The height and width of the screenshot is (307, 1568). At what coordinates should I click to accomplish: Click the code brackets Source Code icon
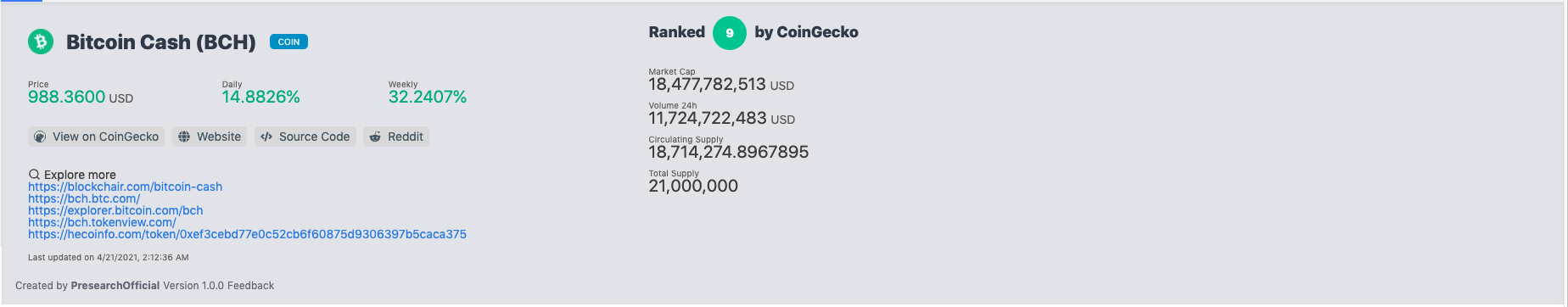[x=266, y=137]
